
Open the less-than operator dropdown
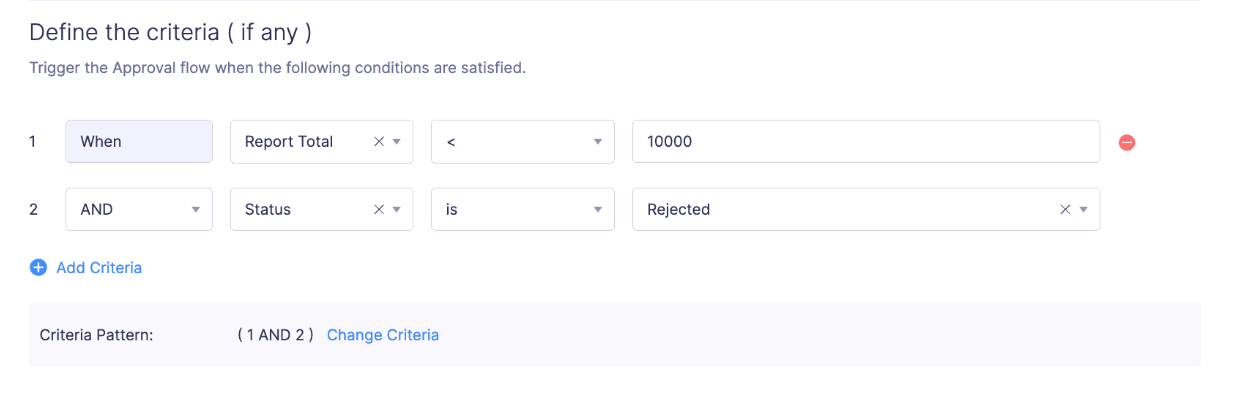coord(523,142)
